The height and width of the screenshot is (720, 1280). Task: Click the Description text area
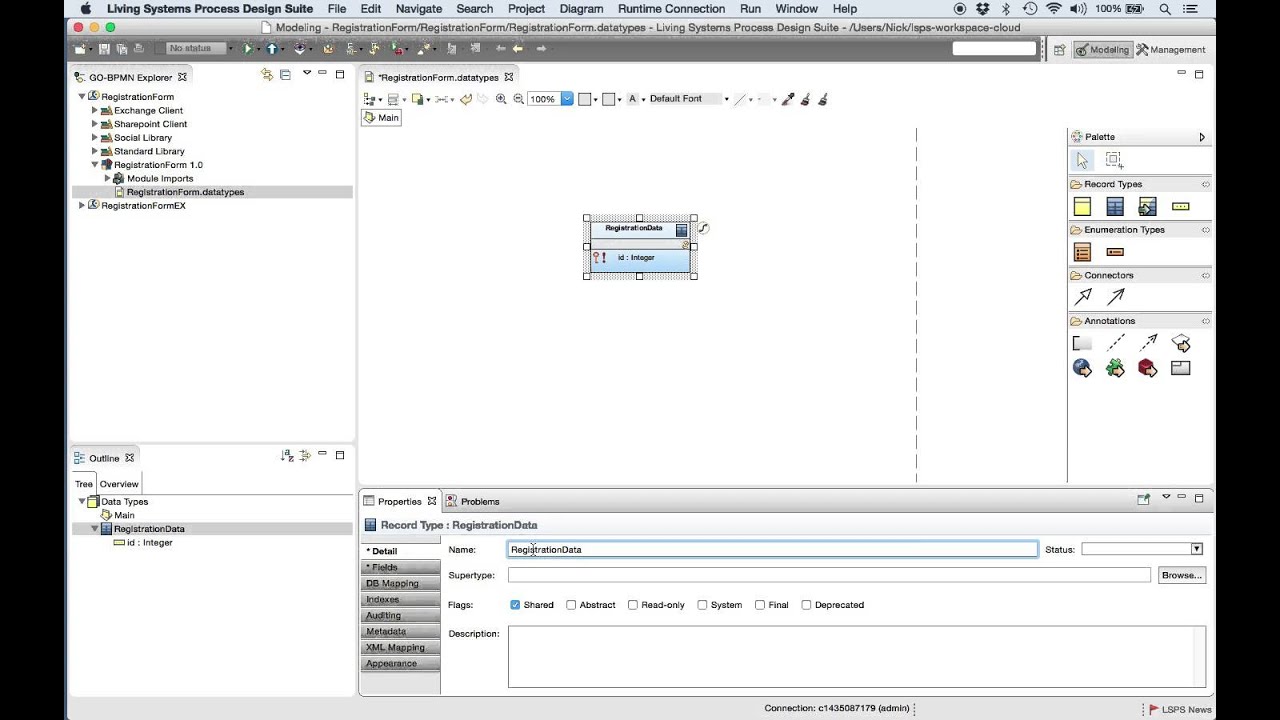[x=857, y=656]
